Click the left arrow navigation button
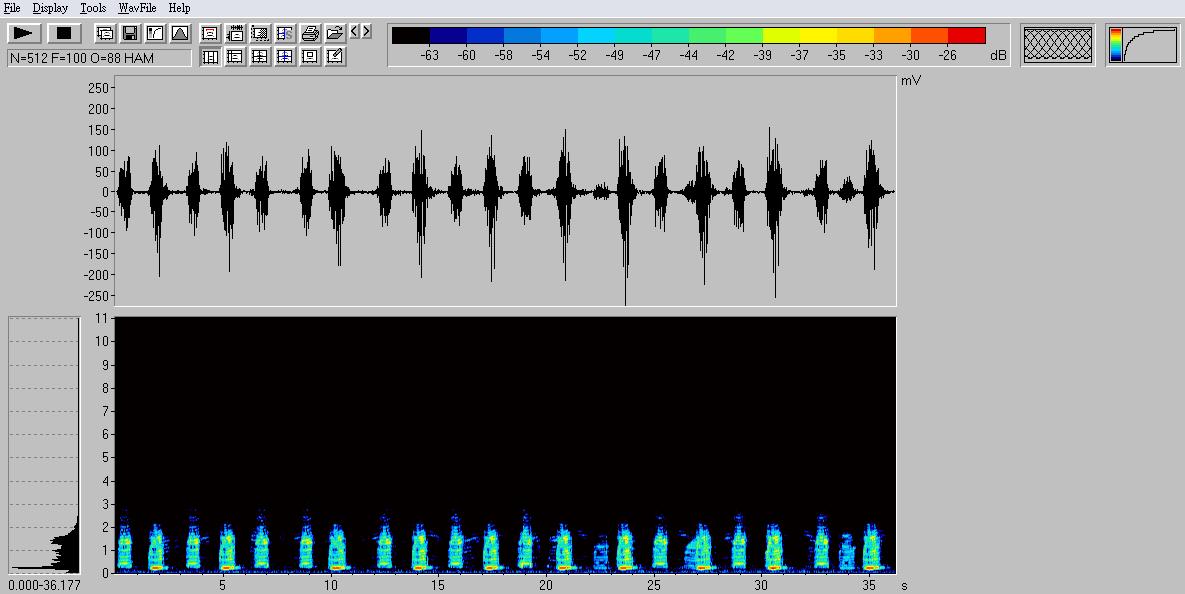1185x594 pixels. [x=355, y=32]
